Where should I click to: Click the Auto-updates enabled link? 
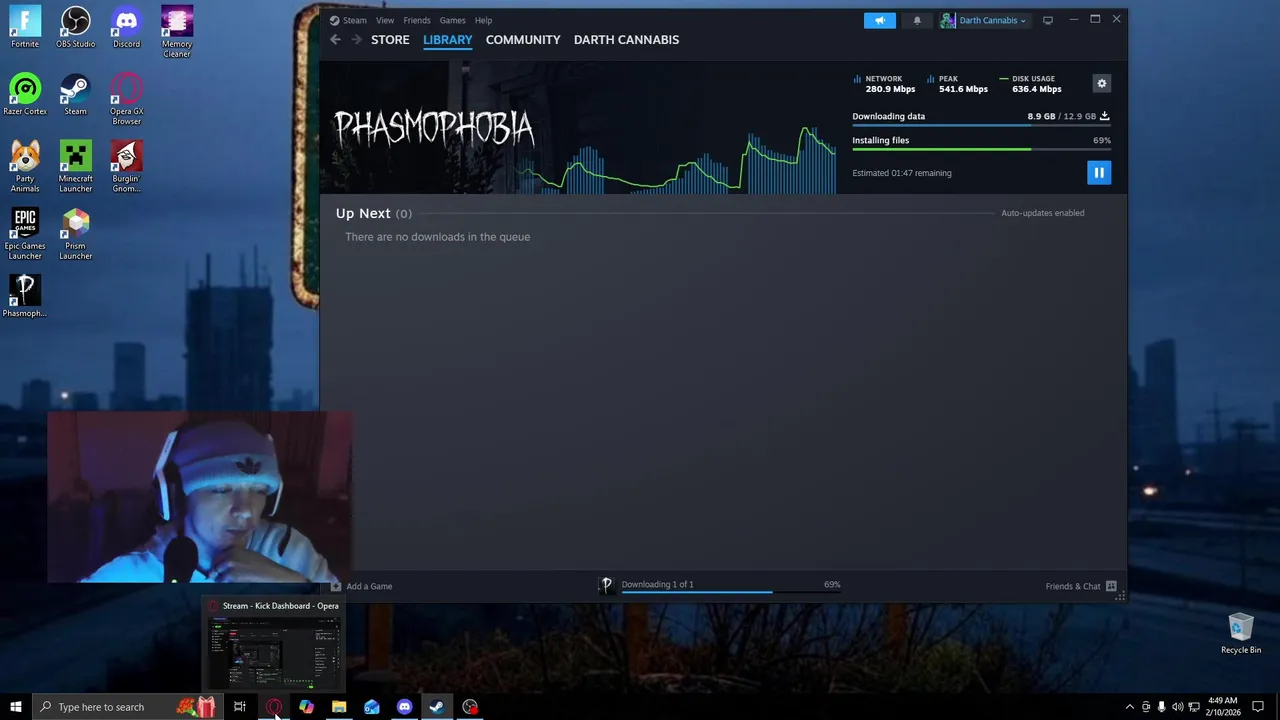[x=1042, y=213]
